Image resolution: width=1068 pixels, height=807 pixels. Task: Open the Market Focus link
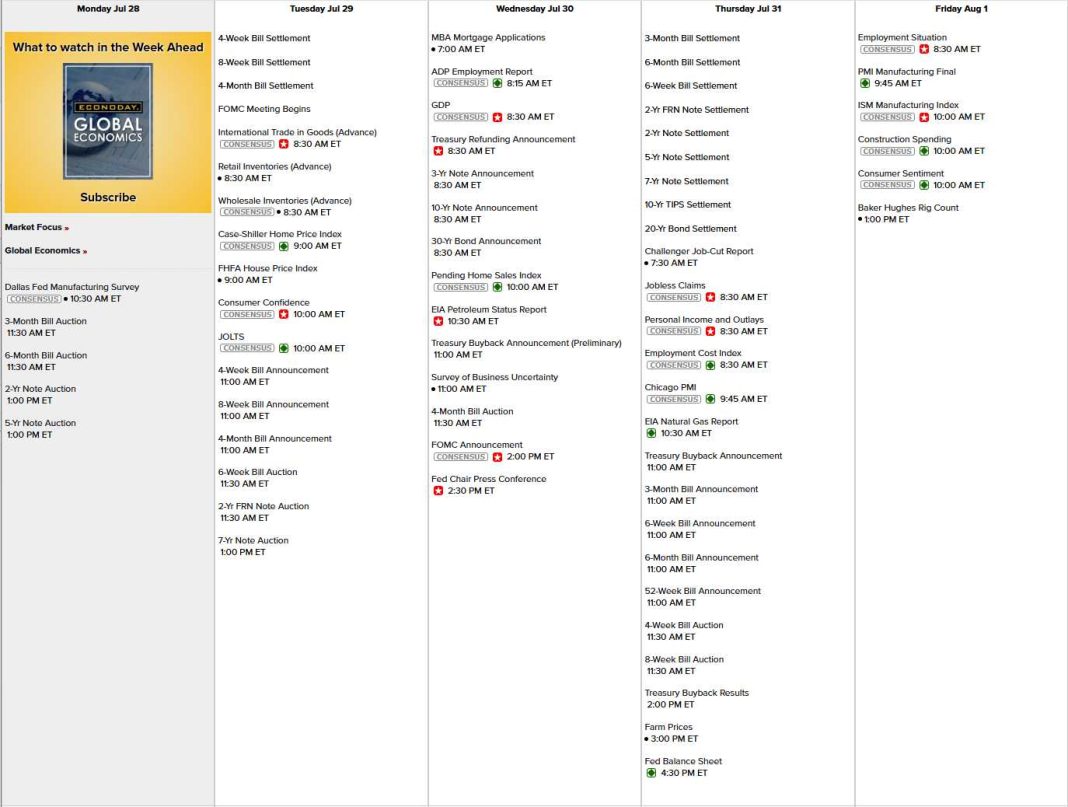[33, 227]
